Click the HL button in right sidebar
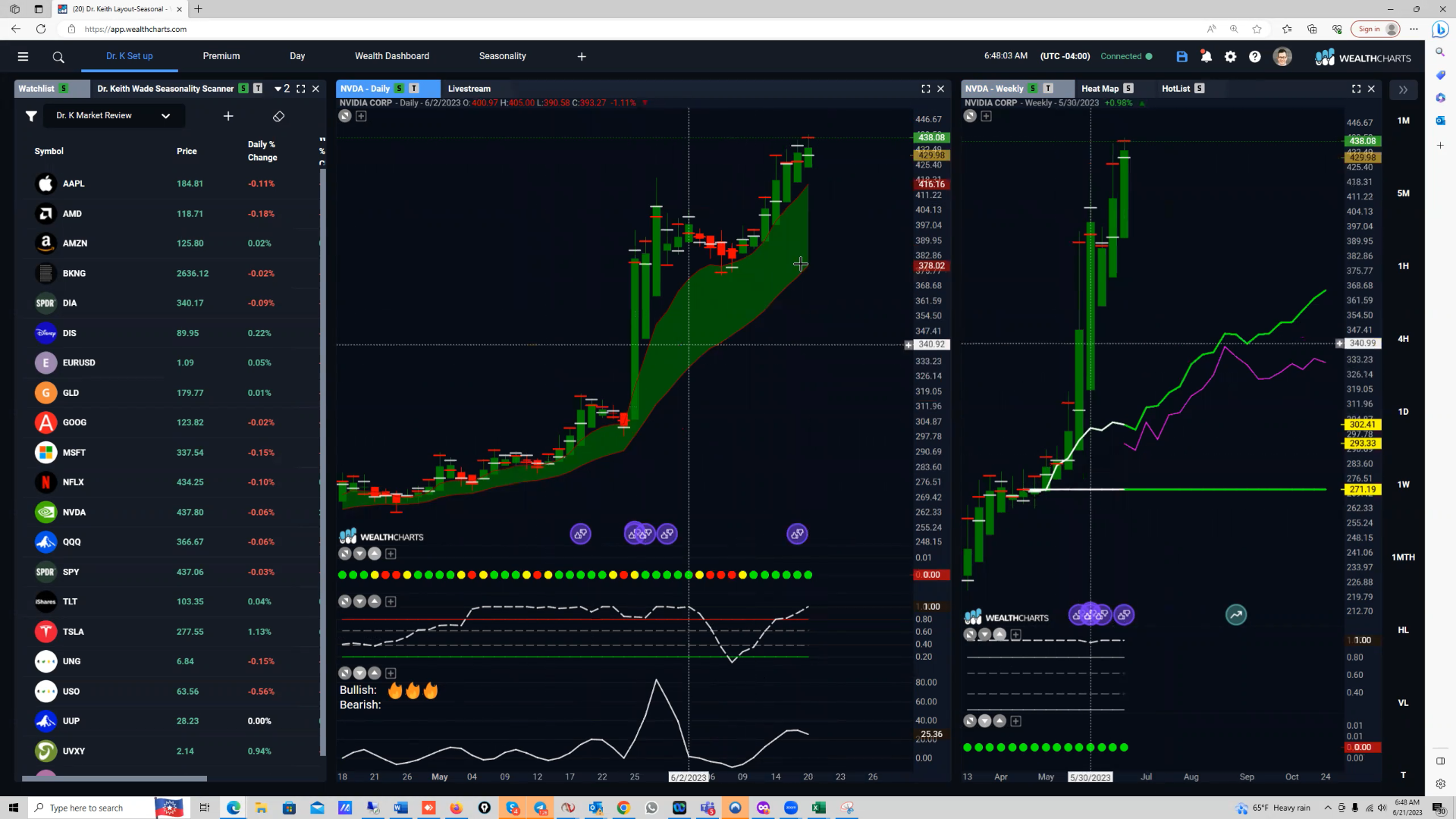1456x819 pixels. pos(1404,630)
